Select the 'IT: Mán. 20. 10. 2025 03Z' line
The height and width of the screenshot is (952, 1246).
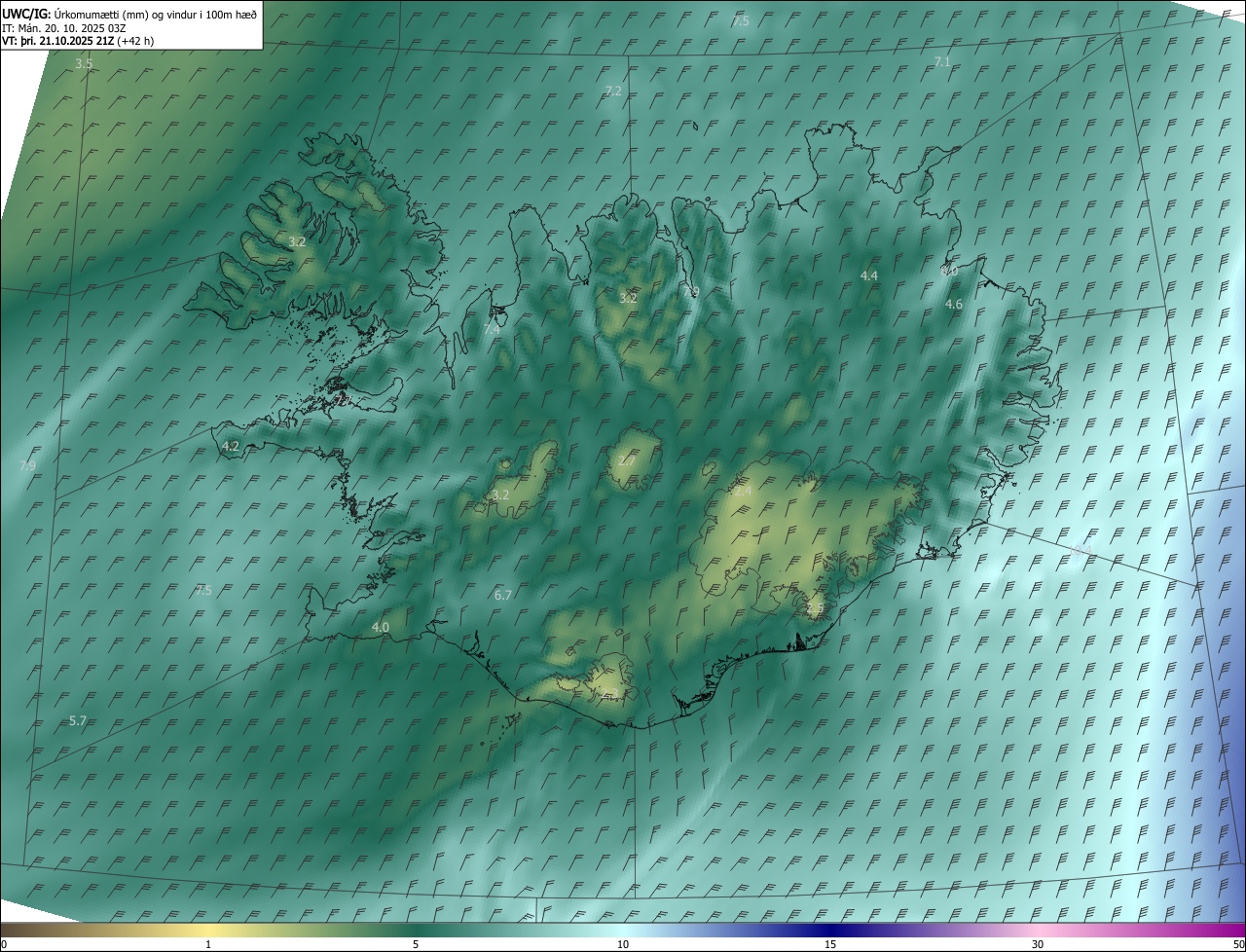[62, 28]
